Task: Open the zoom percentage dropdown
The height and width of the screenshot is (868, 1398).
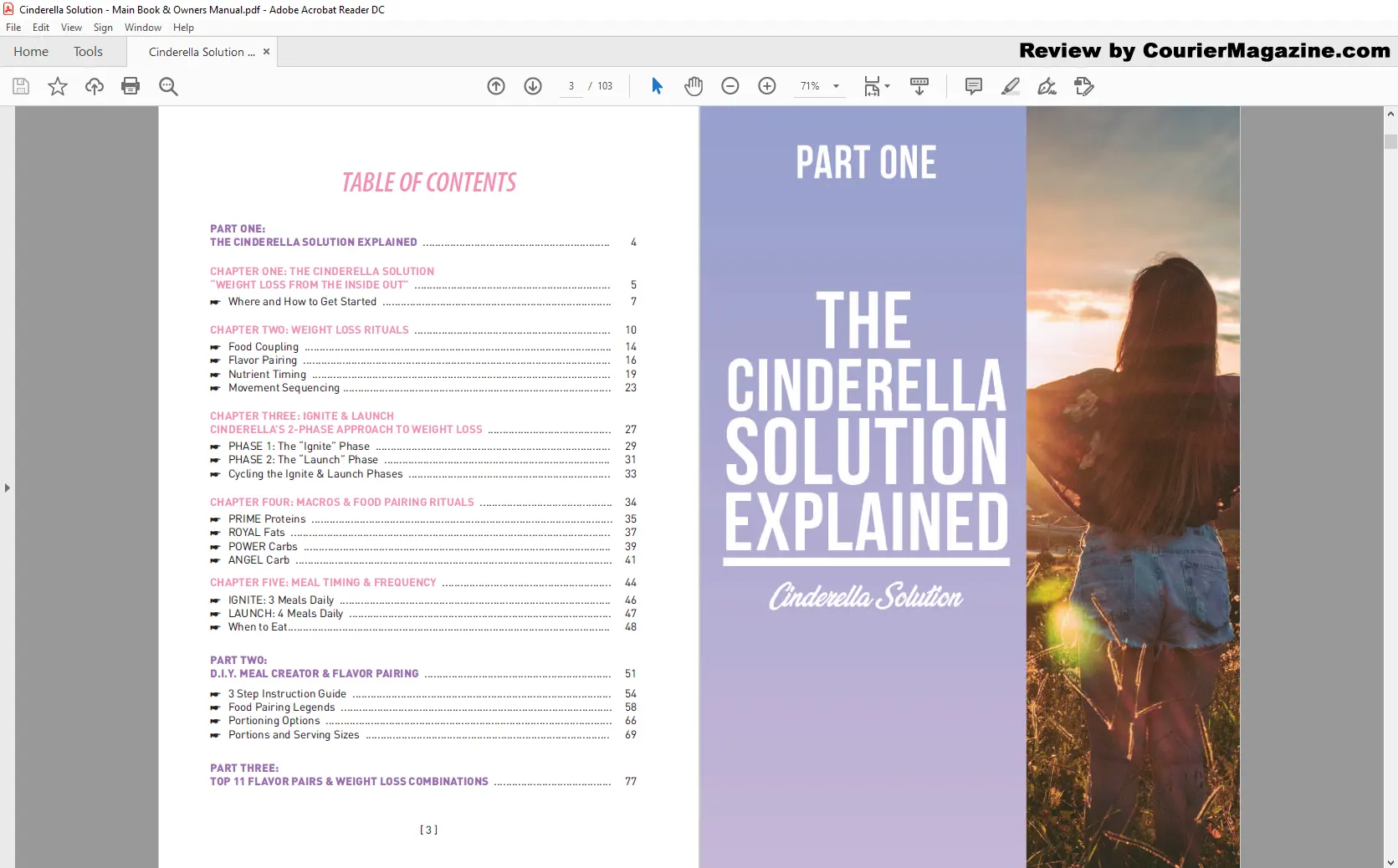Action: 836,86
